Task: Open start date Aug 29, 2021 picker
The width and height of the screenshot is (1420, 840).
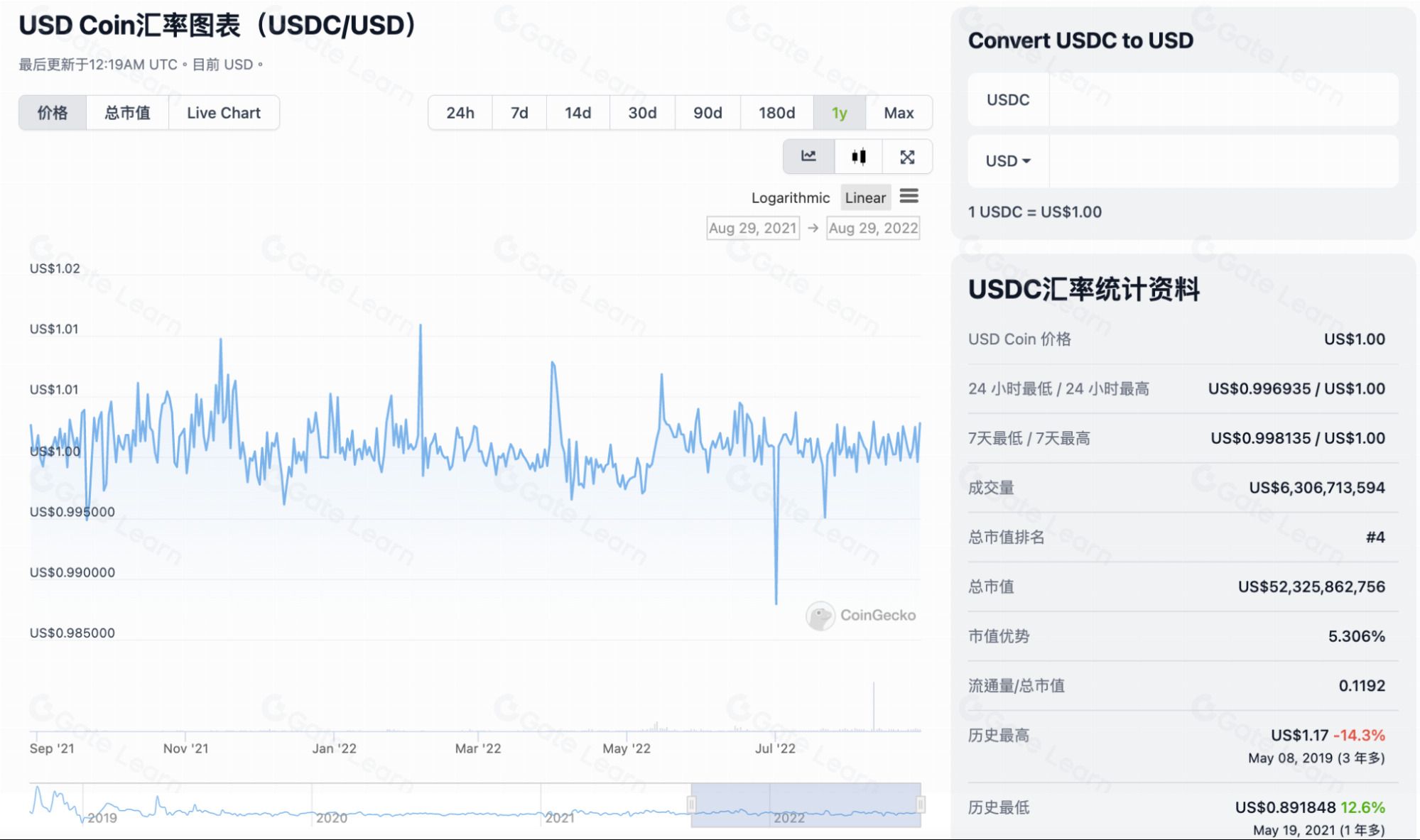Action: 752,228
